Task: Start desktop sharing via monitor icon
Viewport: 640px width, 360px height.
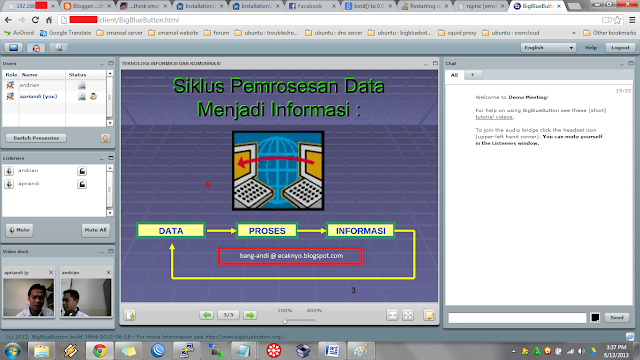Action: point(13,48)
